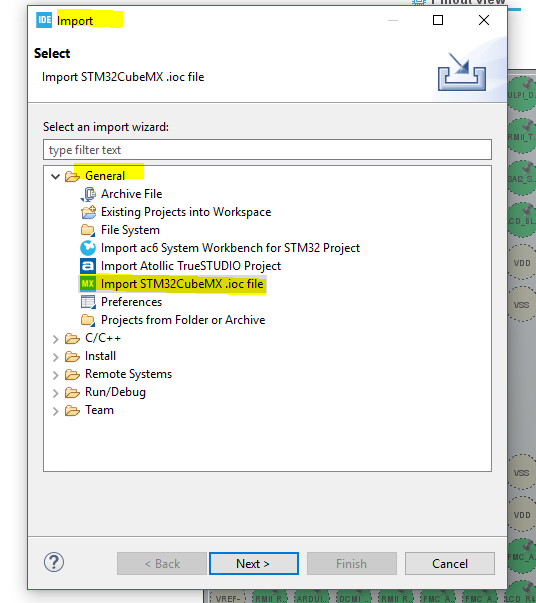The height and width of the screenshot is (603, 536).
Task: Select Import ac6 System Workbench for STM32 Project
Action: (x=230, y=248)
